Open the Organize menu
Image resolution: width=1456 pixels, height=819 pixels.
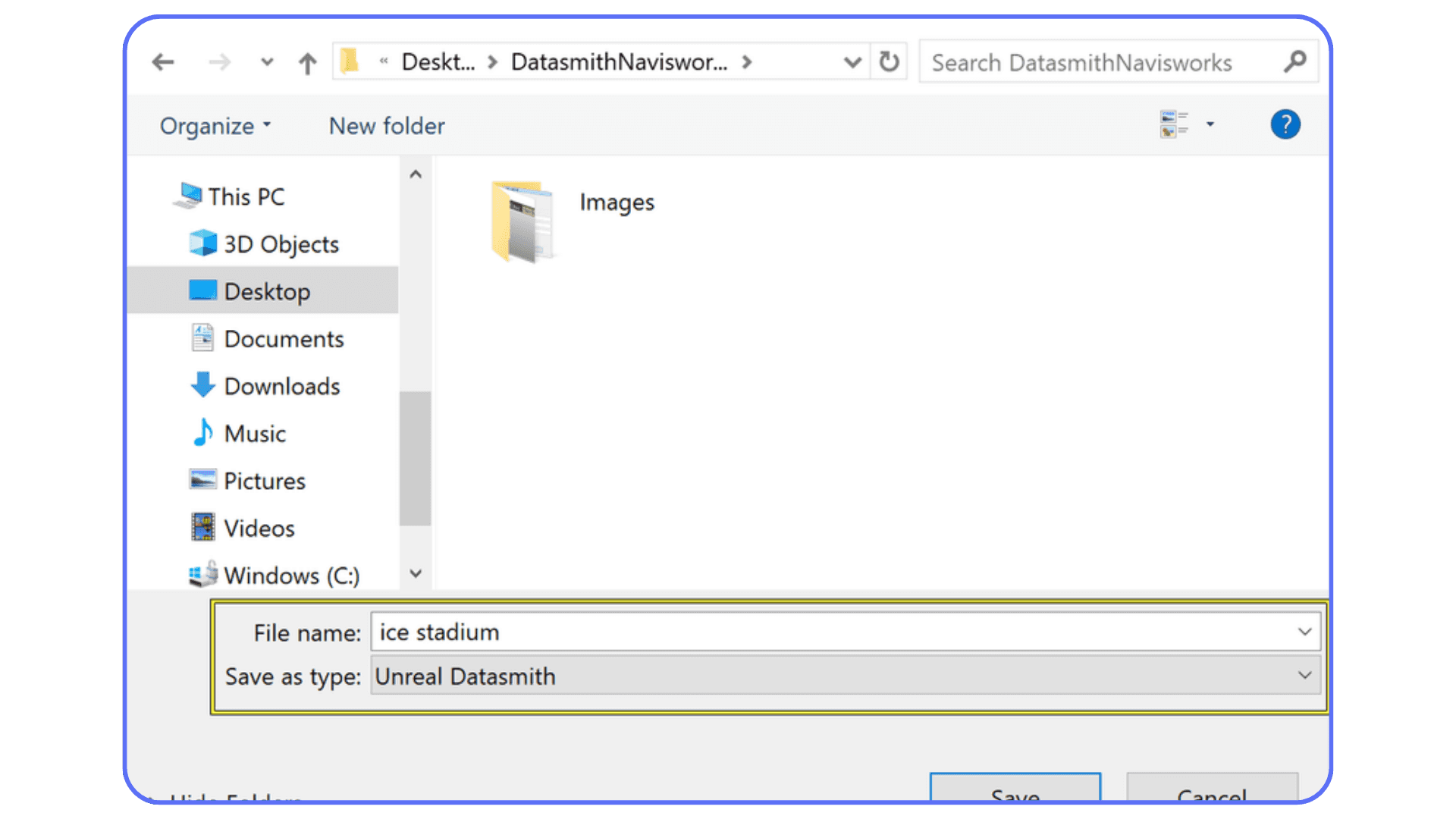(215, 126)
